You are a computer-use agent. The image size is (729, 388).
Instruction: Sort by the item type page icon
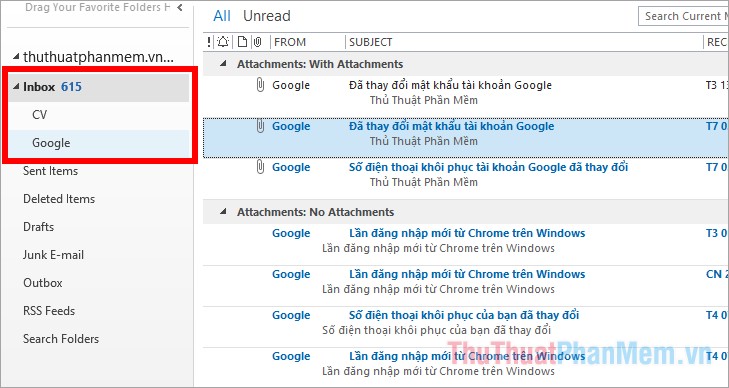pos(242,42)
